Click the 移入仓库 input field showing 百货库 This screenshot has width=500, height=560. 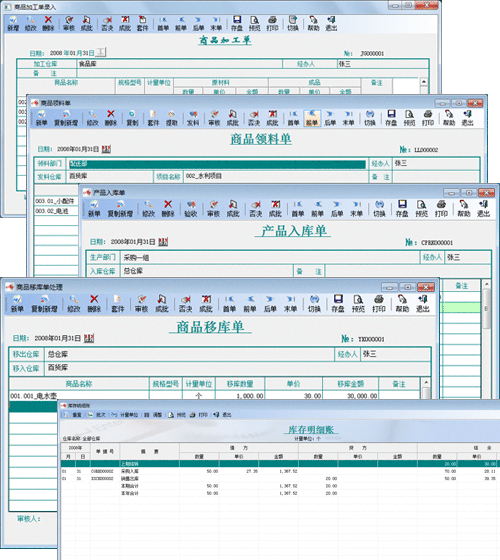pos(237,368)
